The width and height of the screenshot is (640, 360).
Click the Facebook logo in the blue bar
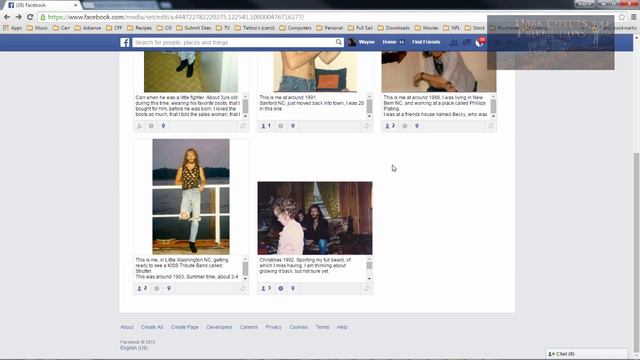point(124,42)
